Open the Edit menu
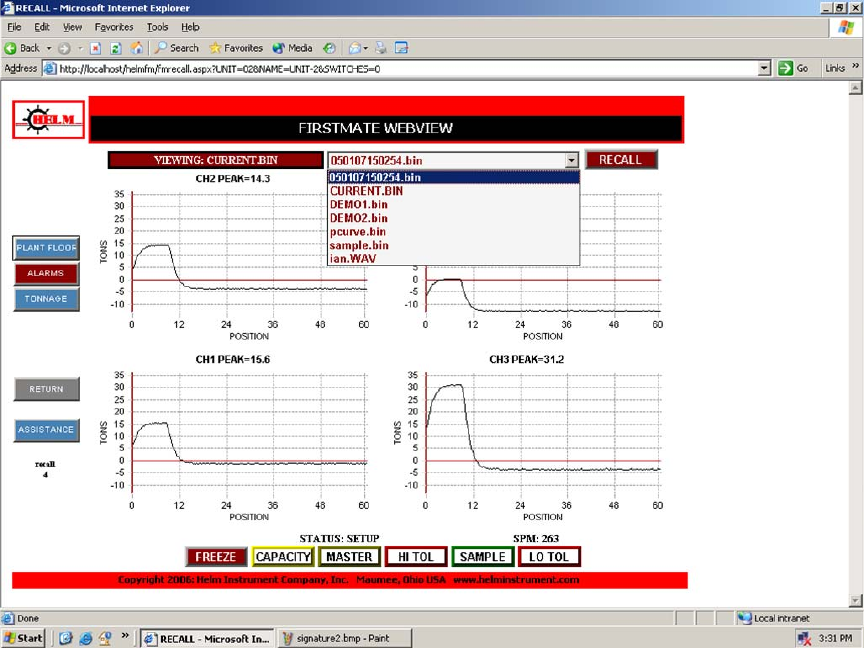The height and width of the screenshot is (648, 864). tap(42, 27)
